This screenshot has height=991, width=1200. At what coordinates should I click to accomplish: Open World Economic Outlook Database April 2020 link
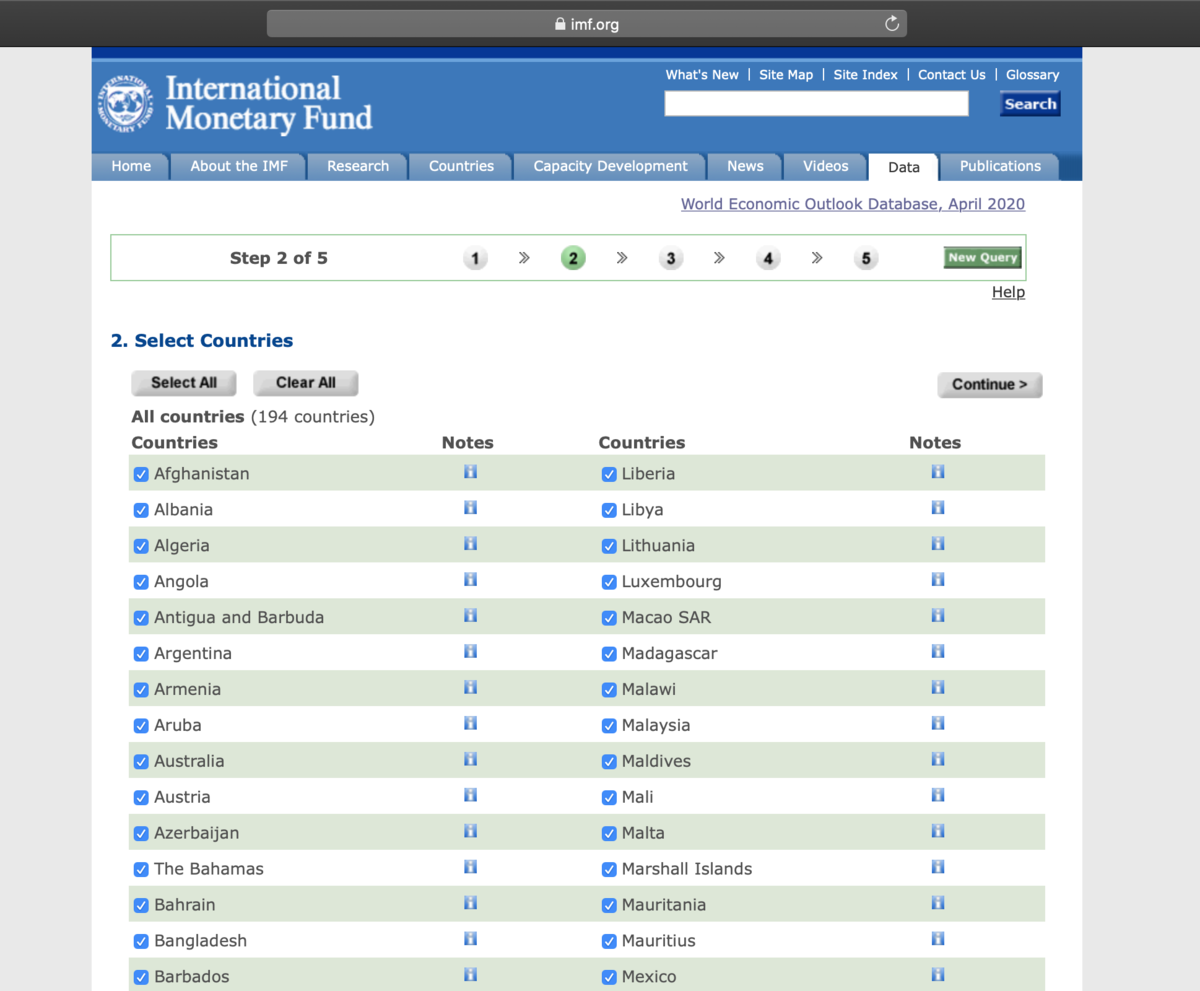[853, 204]
